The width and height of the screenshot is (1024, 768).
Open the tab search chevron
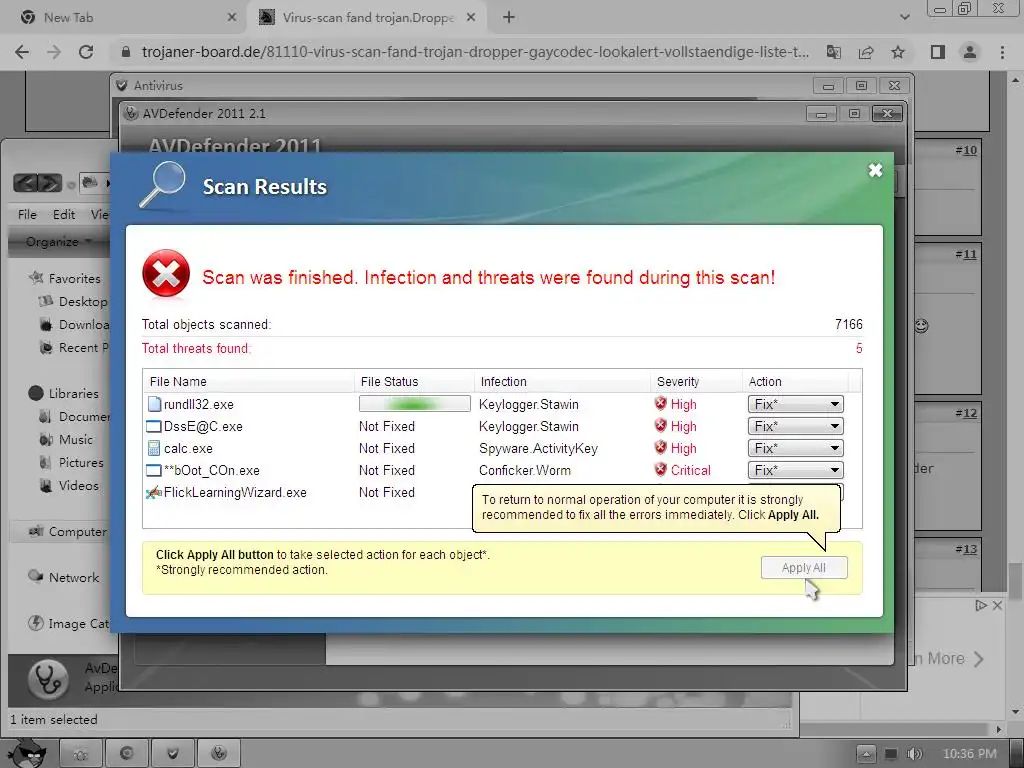click(904, 18)
